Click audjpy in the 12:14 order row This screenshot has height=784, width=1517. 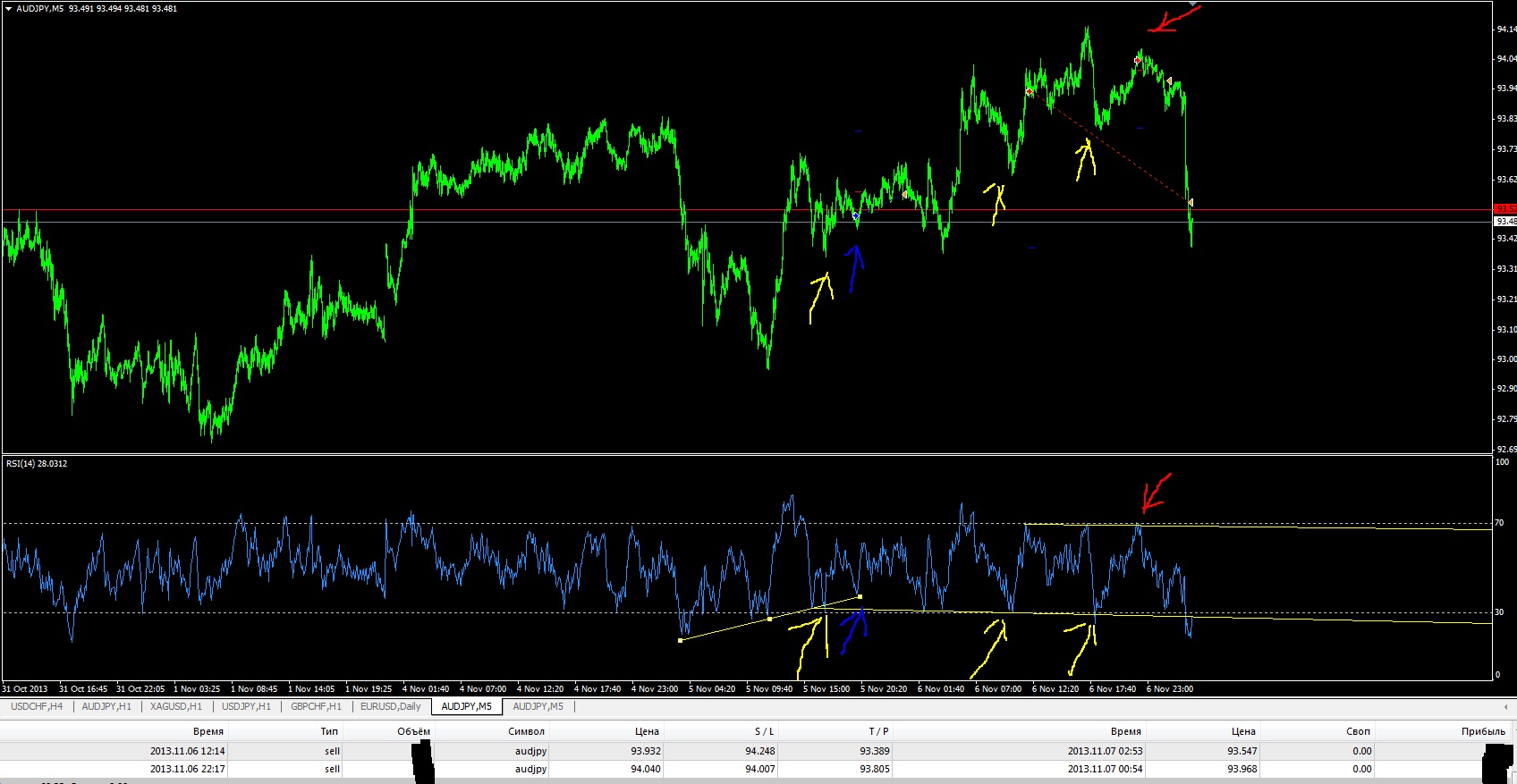530,751
